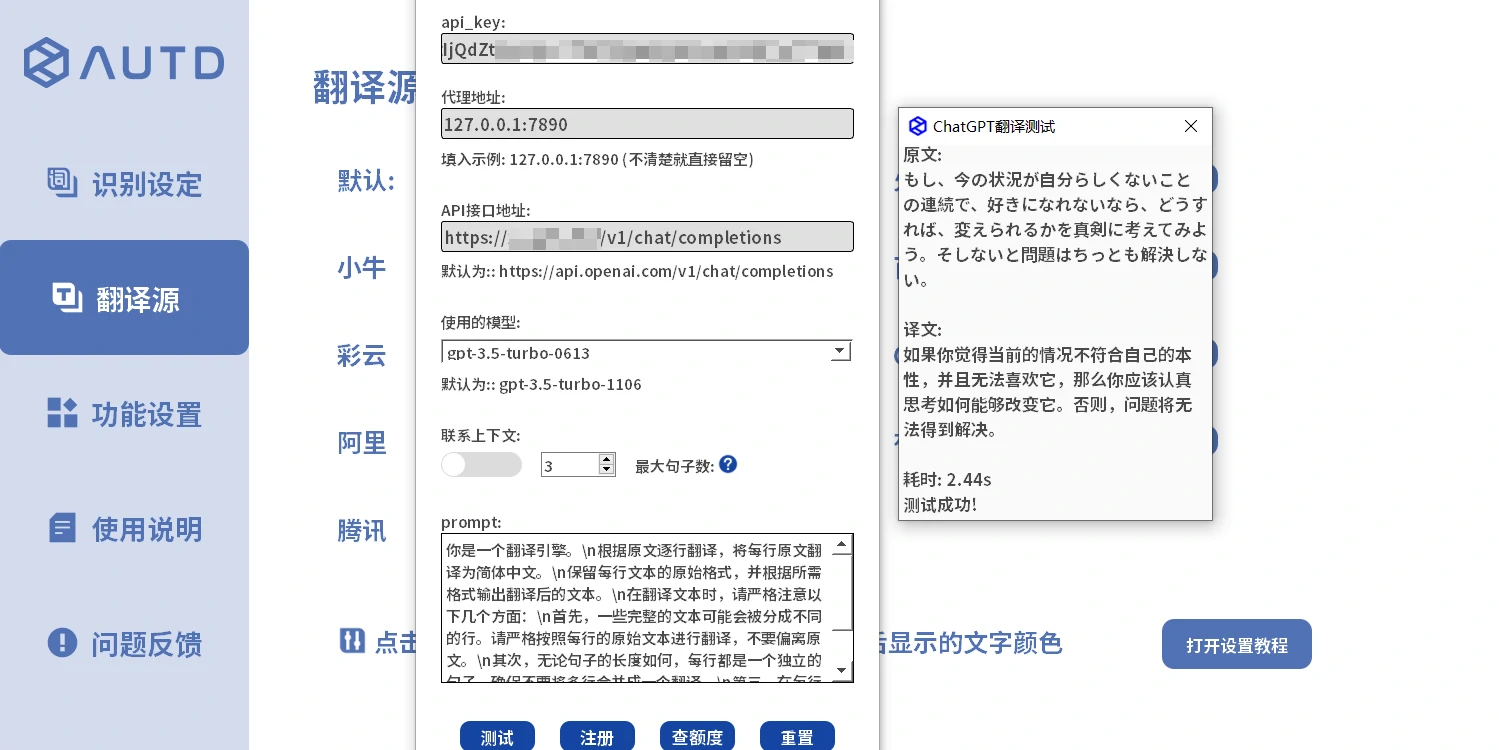Open 功能设置 from the sidebar
Image resolution: width=1499 pixels, height=750 pixels.
(123, 414)
